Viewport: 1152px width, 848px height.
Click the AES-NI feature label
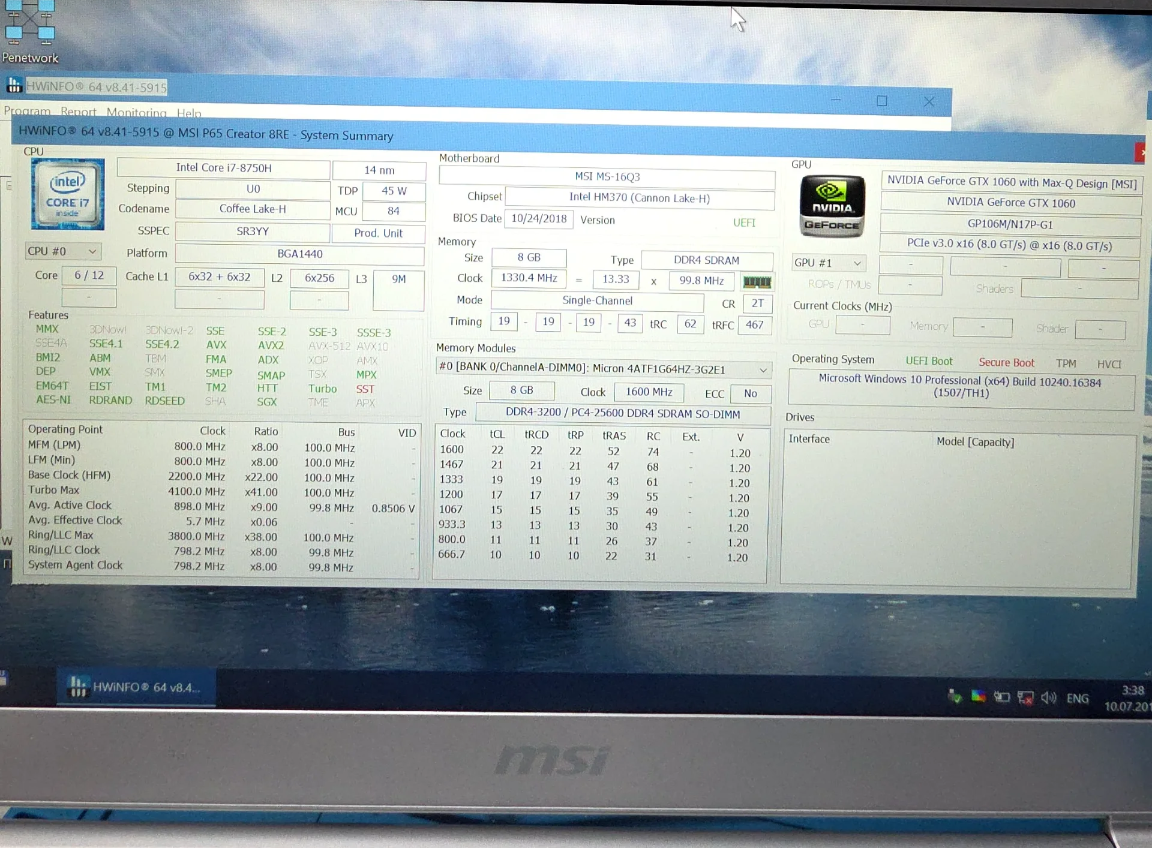54,400
